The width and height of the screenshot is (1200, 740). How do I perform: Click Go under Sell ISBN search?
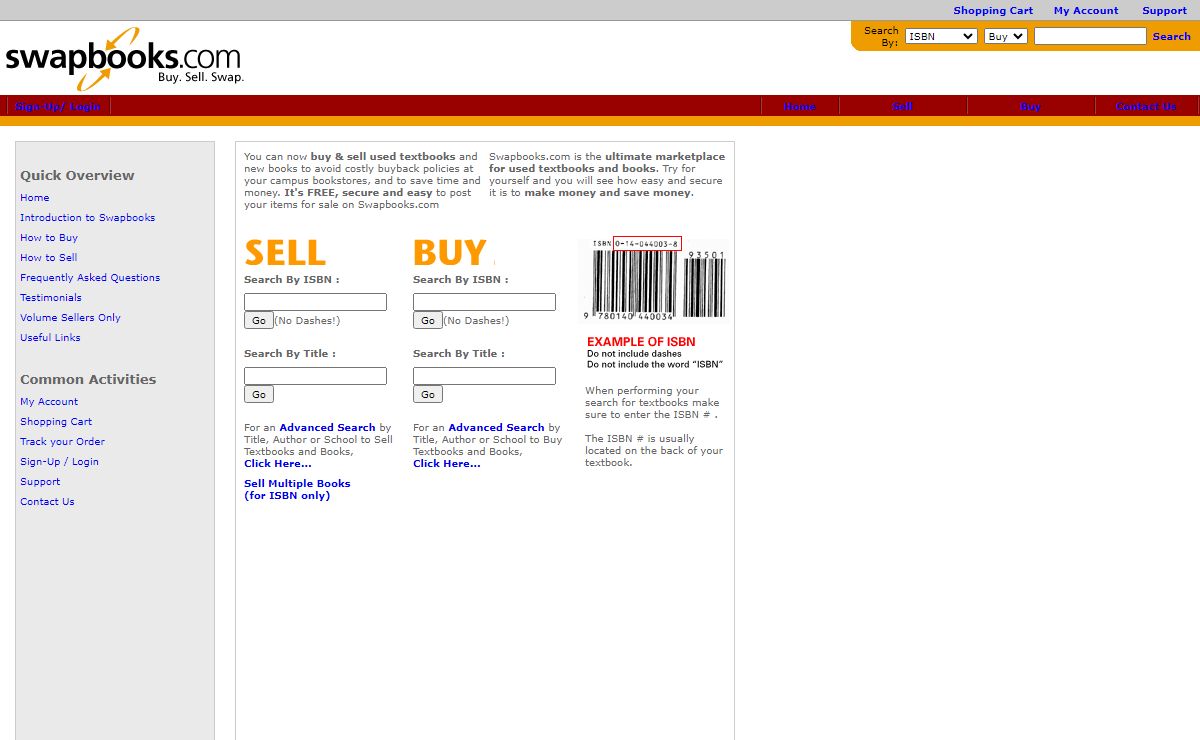[259, 320]
